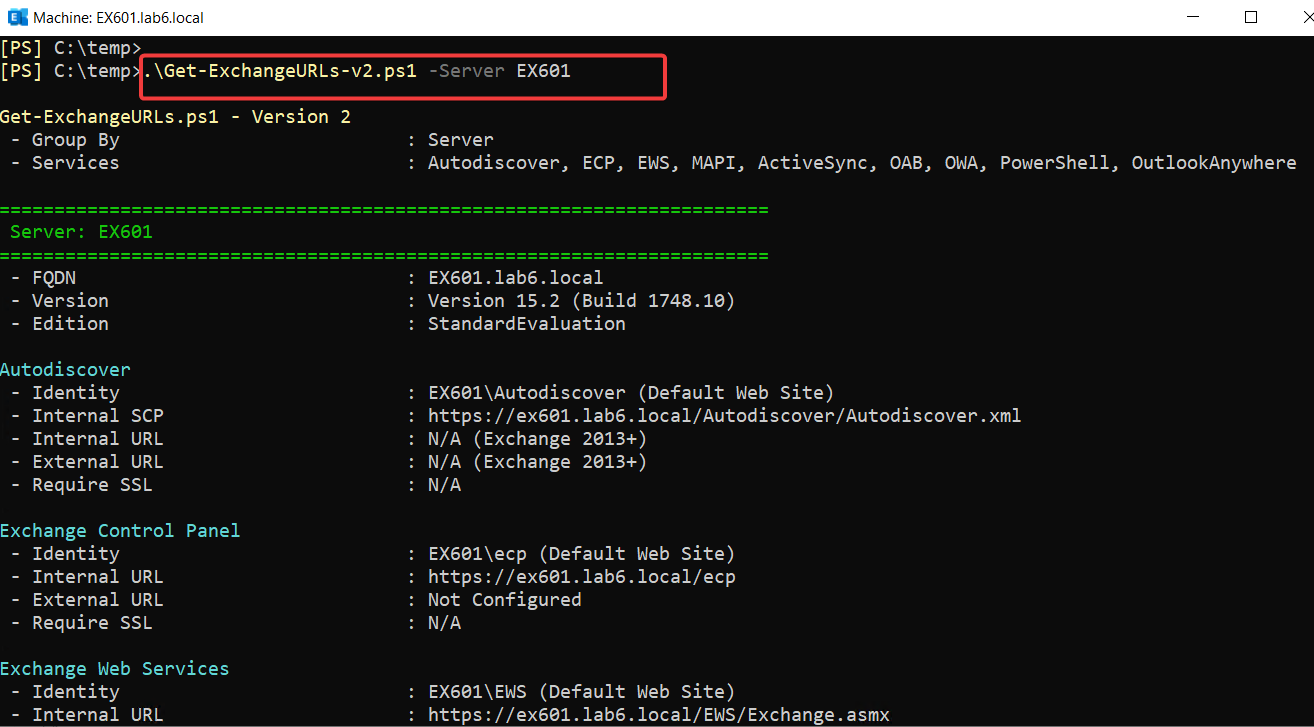This screenshot has width=1314, height=727.
Task: Click the "Internal SCP" label
Action: 98,416
